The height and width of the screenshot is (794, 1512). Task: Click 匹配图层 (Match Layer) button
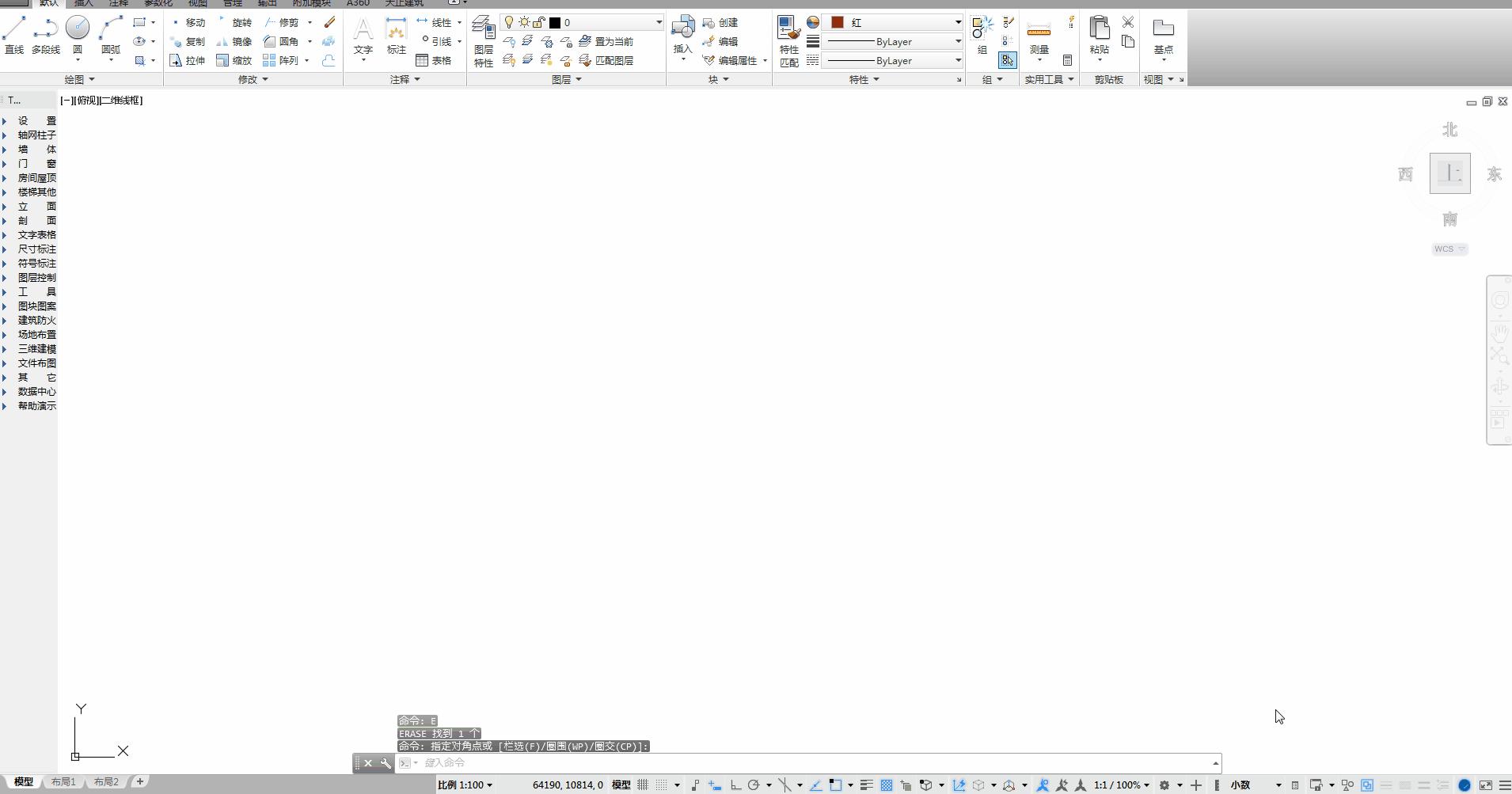606,60
